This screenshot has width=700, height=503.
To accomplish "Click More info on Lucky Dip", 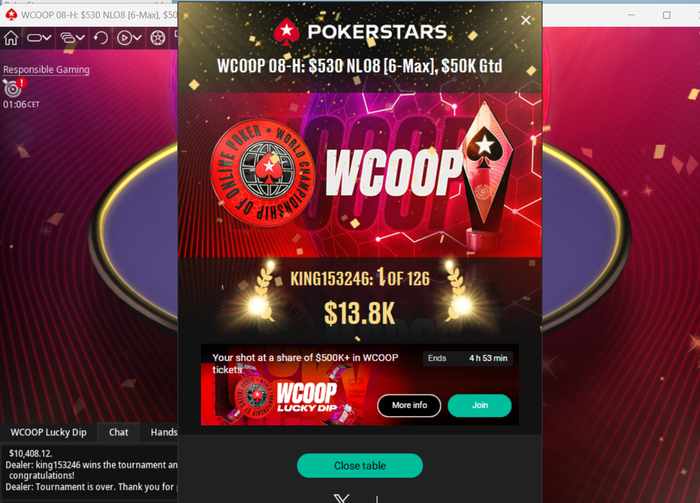I will (409, 405).
